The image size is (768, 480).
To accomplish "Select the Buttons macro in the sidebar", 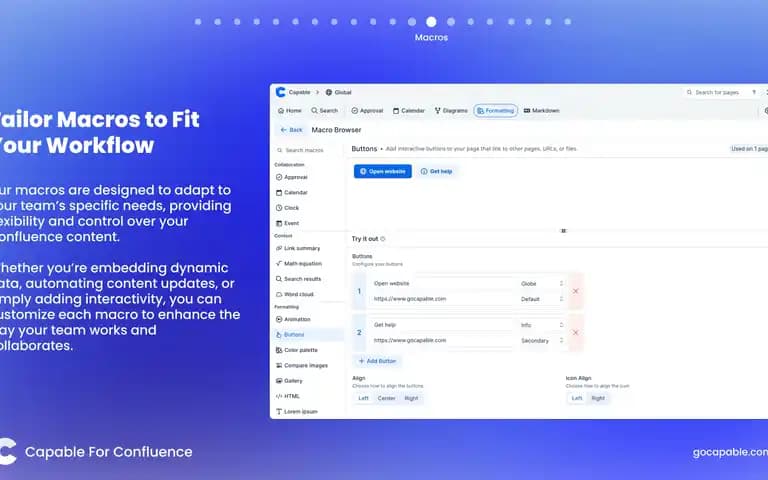I will (x=309, y=335).
